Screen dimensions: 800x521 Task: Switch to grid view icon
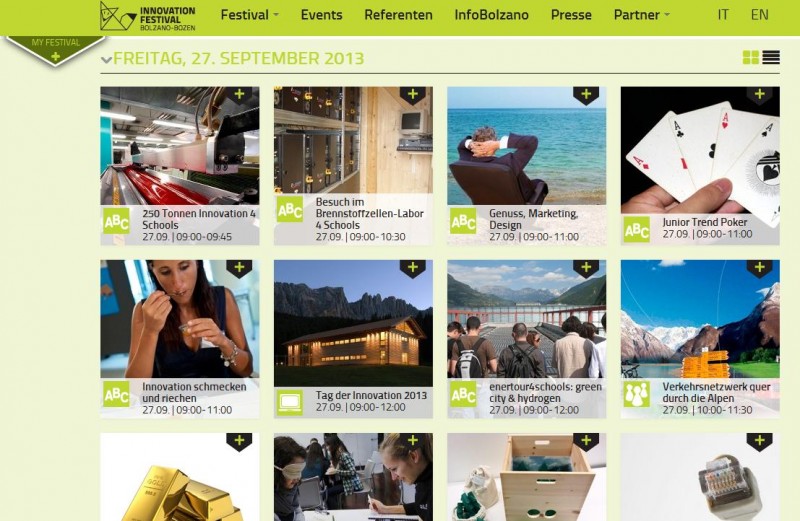[751, 58]
